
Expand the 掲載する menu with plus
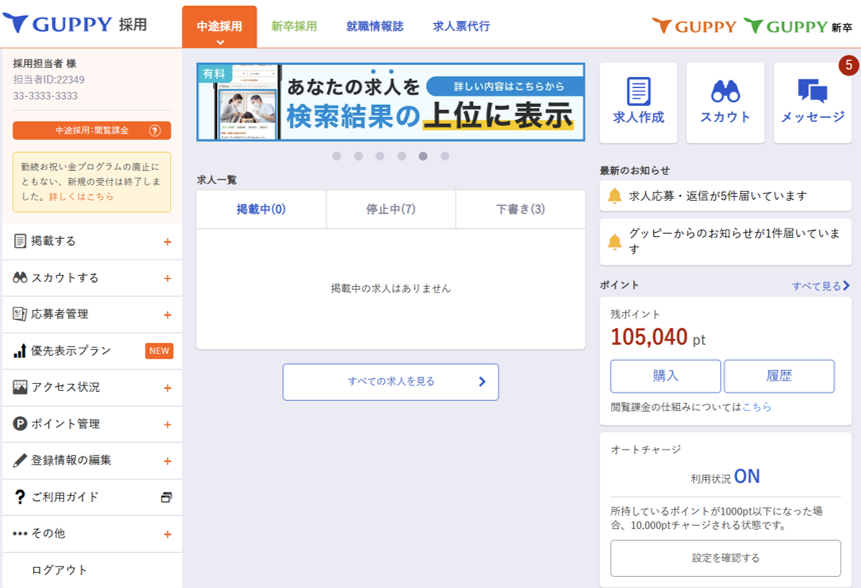point(167,242)
